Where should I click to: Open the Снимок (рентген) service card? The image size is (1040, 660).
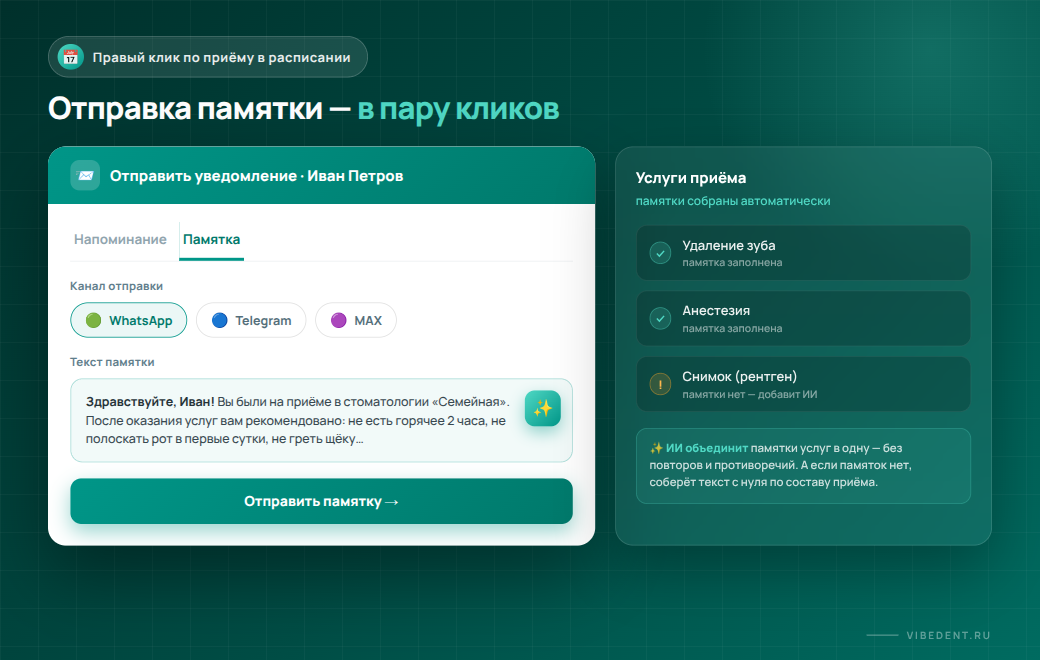coord(803,384)
